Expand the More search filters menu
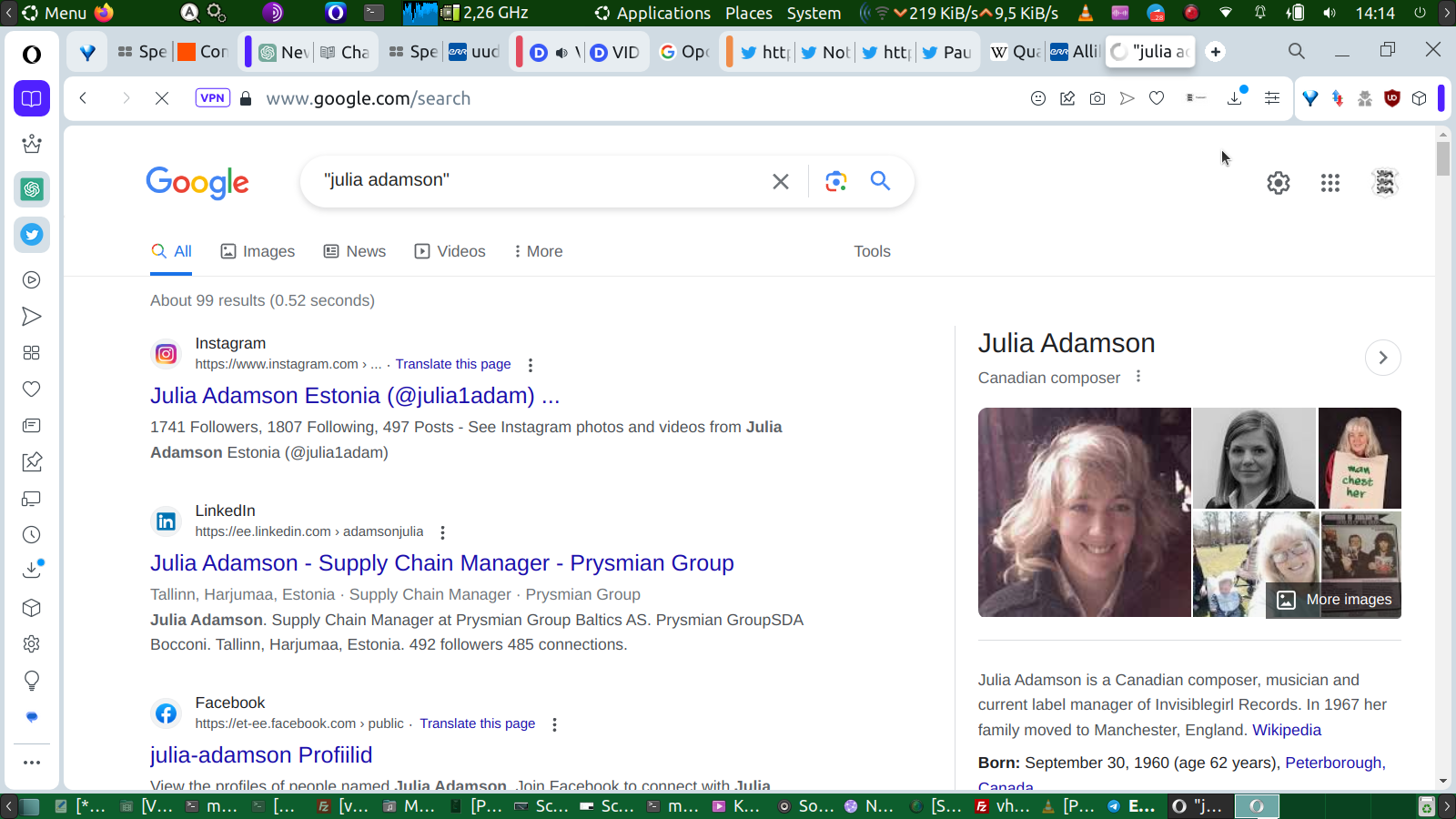 (x=538, y=251)
